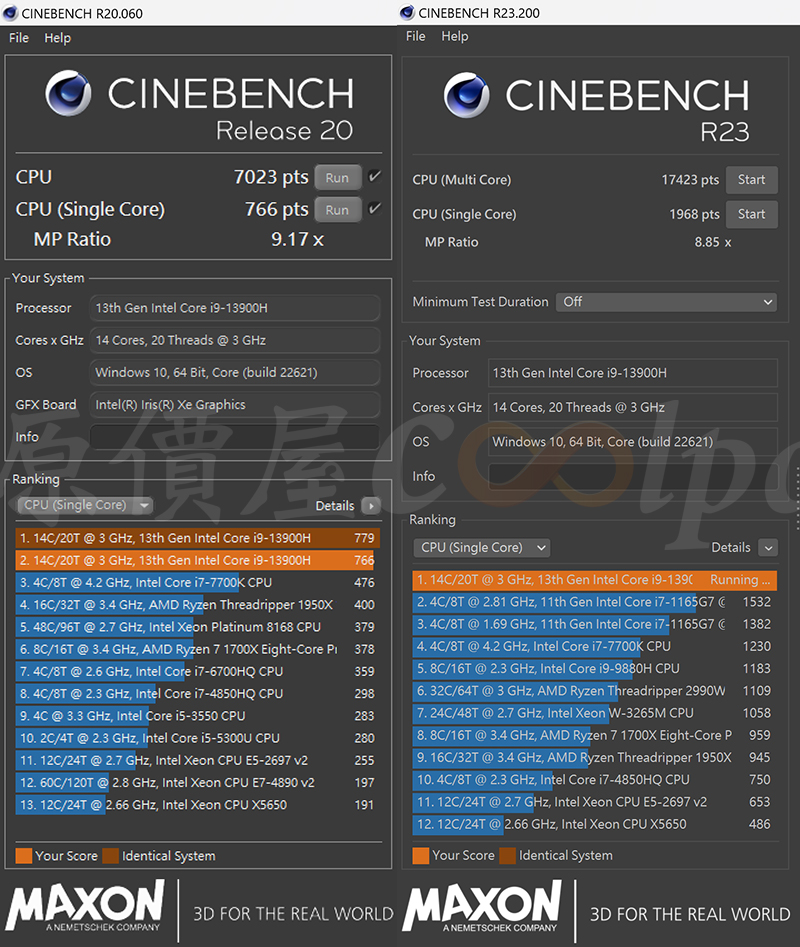Click the brown Identical System swatch in R23
This screenshot has width=800, height=947.
coord(508,855)
